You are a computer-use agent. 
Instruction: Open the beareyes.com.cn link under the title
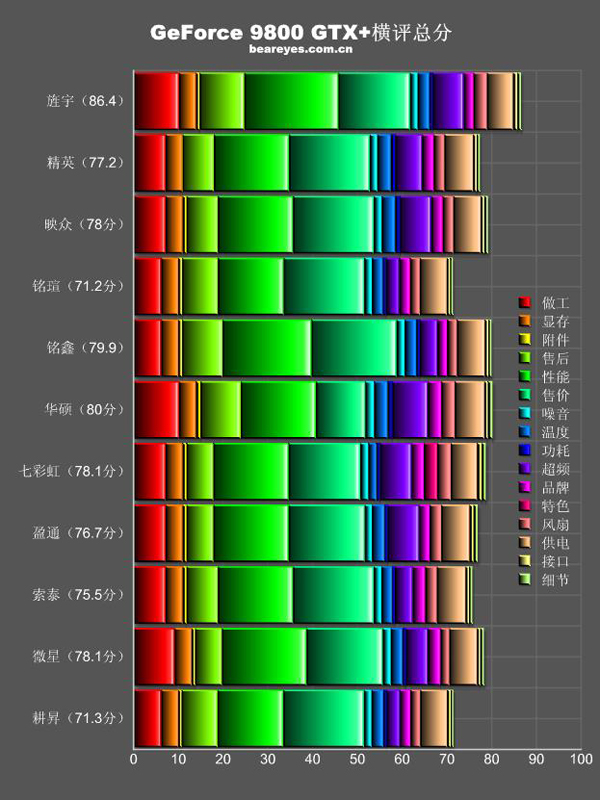[301, 49]
